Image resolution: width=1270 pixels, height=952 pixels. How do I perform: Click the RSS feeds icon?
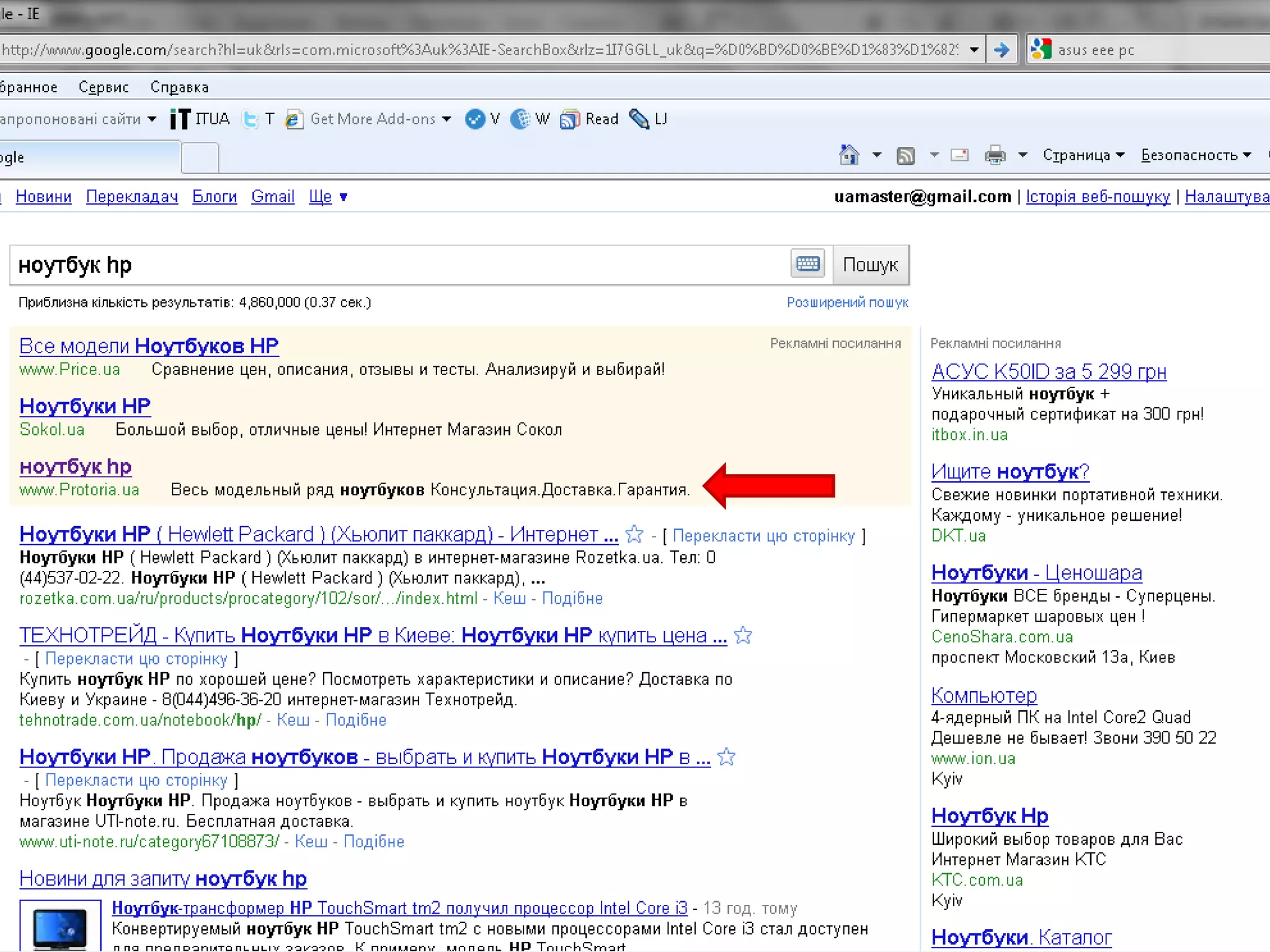[x=905, y=155]
